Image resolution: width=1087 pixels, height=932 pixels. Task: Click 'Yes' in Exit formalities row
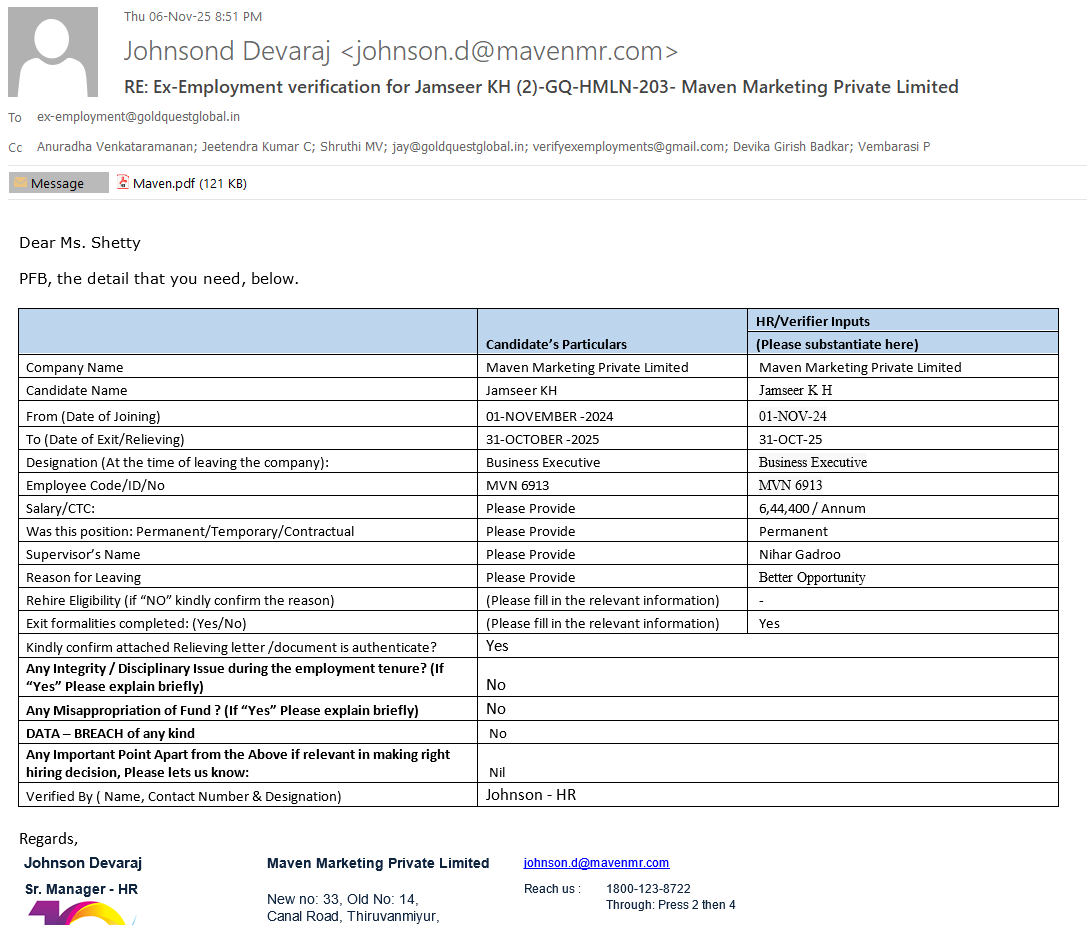pos(769,623)
